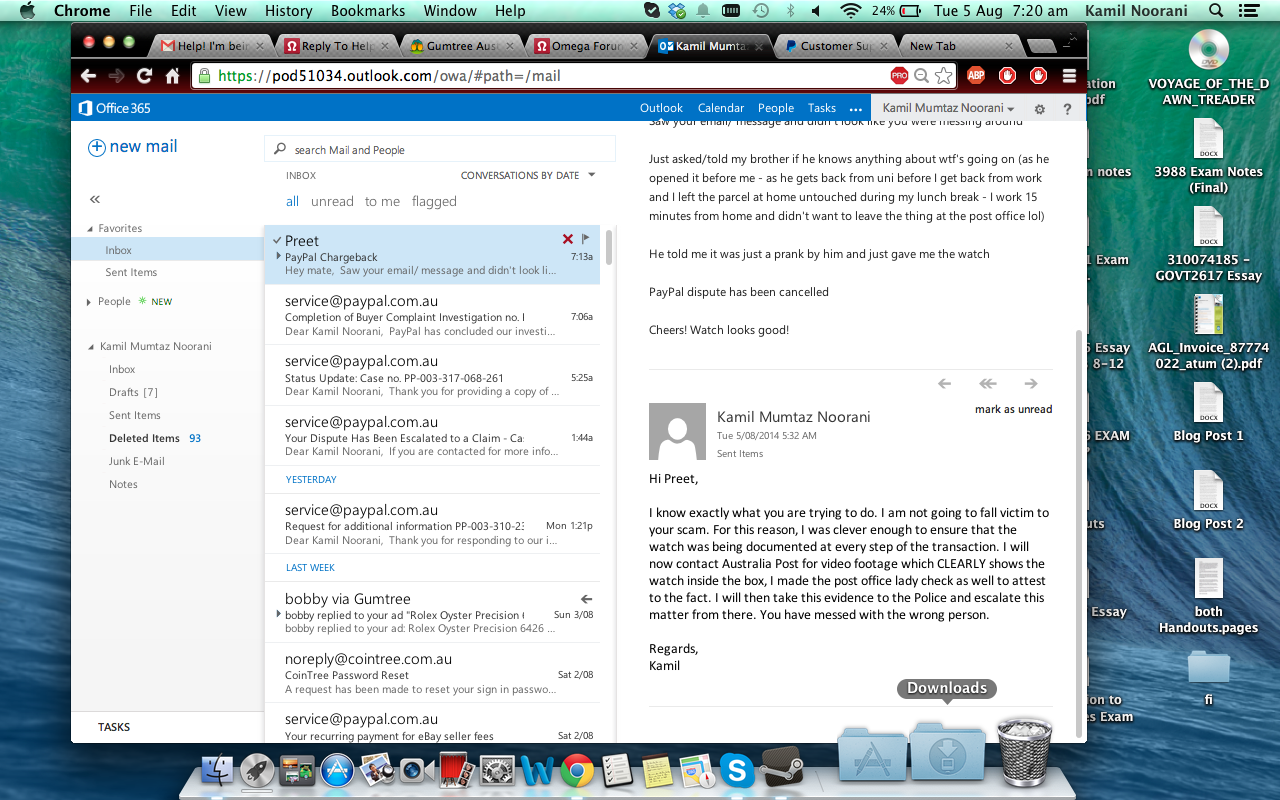The width and height of the screenshot is (1280, 800).
Task: Select the unread filter in Inbox
Action: tap(332, 201)
